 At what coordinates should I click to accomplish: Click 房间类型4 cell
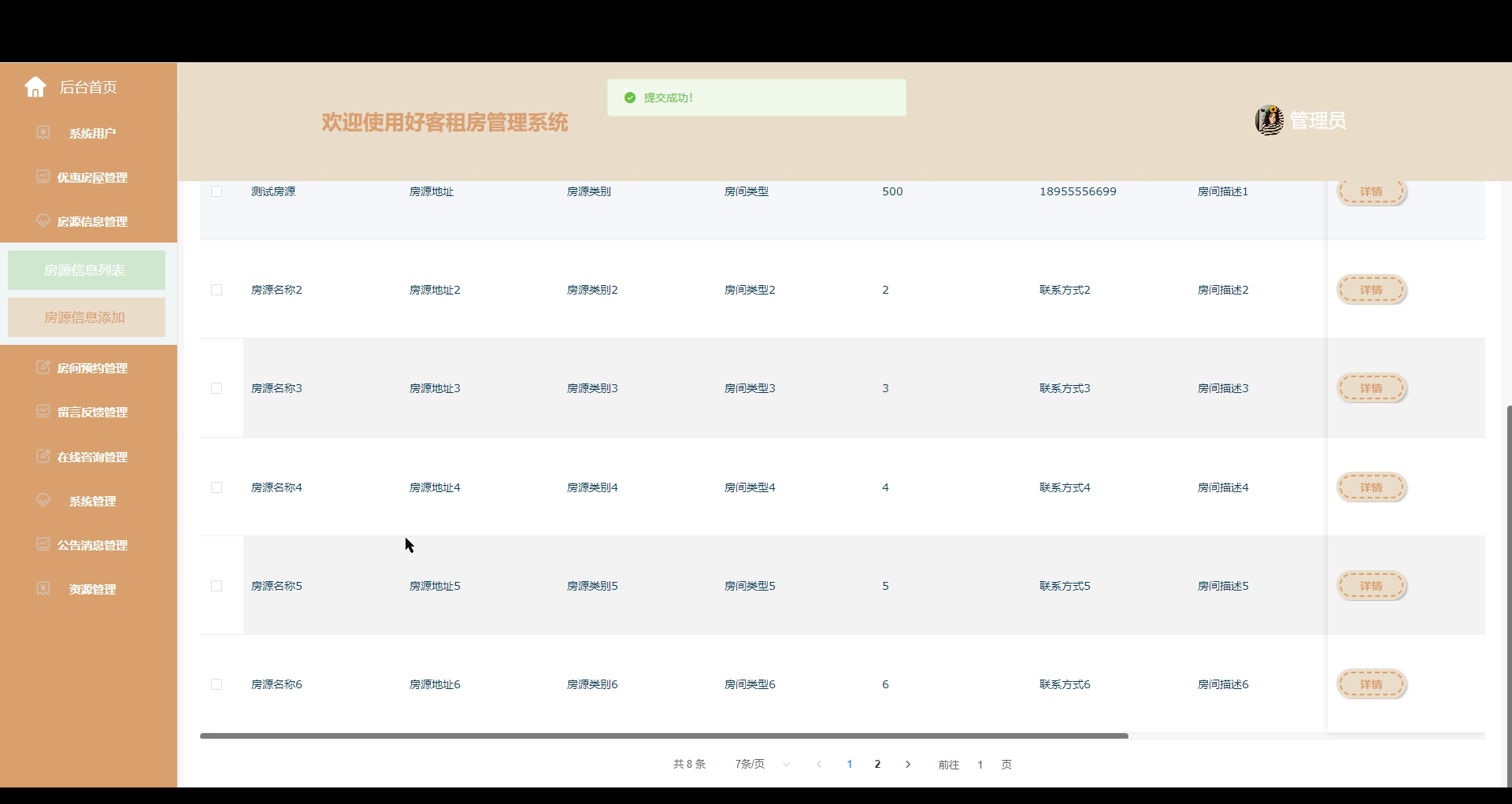point(750,487)
